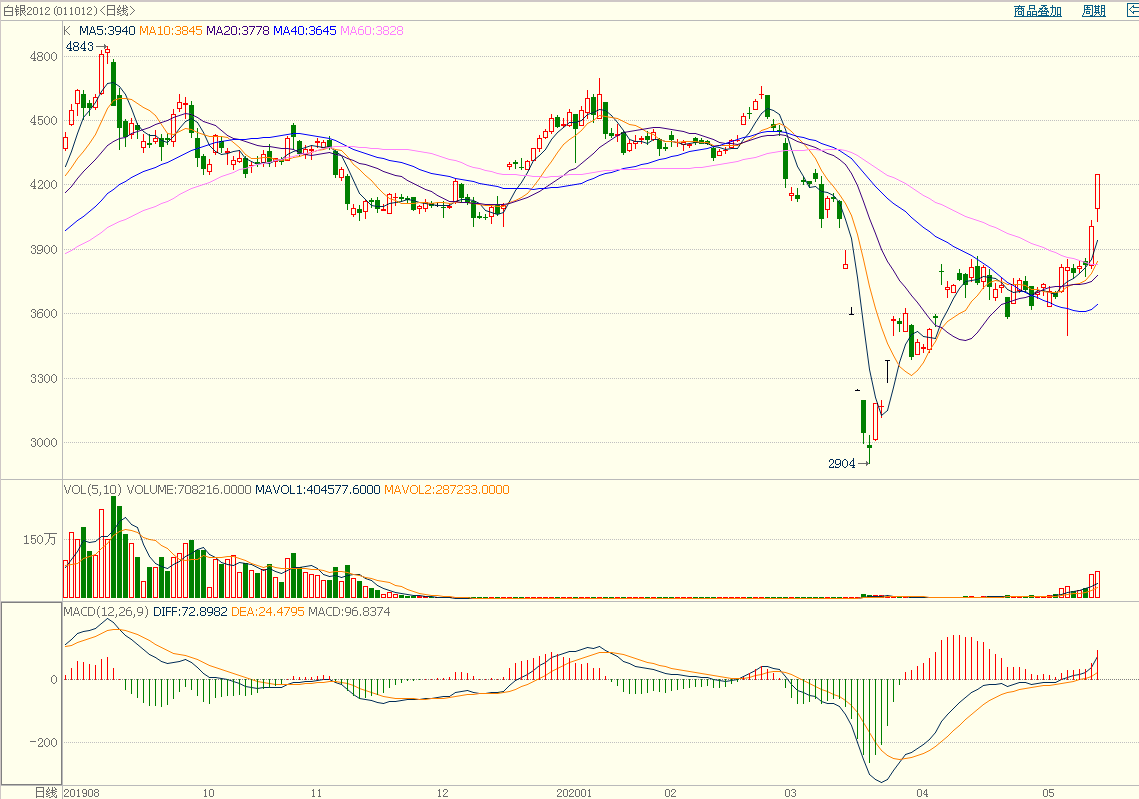Click the 4843 high price marker
The width and height of the screenshot is (1139, 799).
pyautogui.click(x=80, y=47)
